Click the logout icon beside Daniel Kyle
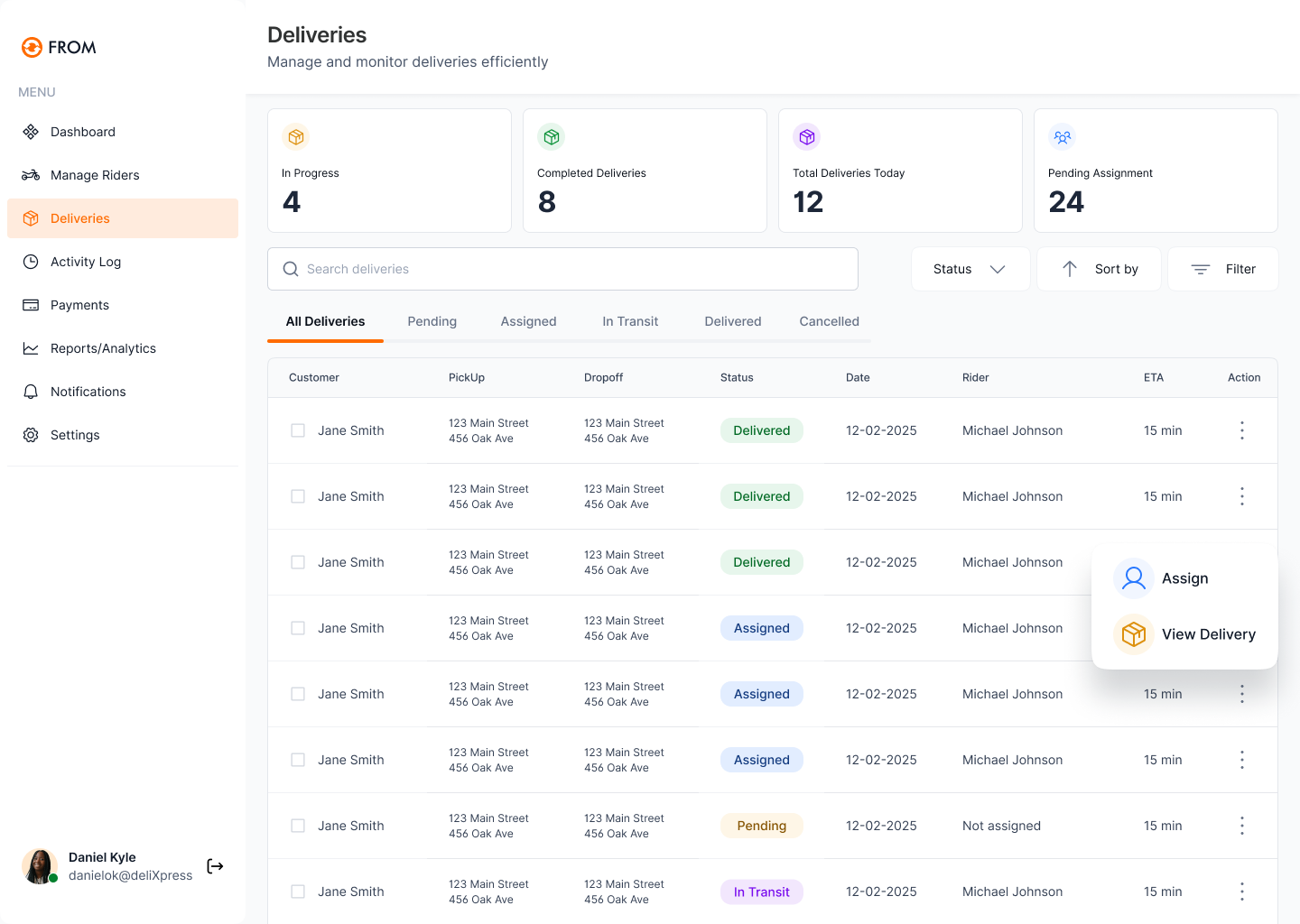Image resolution: width=1300 pixels, height=924 pixels. pyautogui.click(x=215, y=866)
